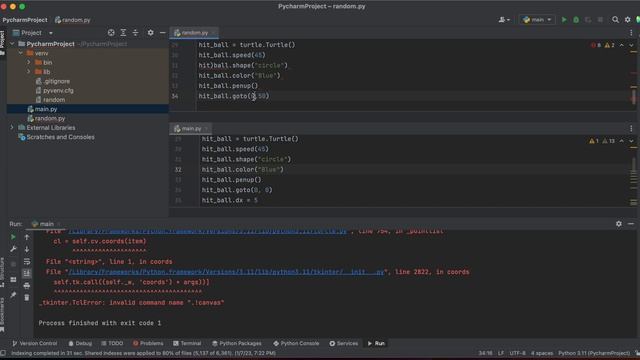Select pyvenv.cfg in project tree
The image size is (640, 360).
tap(54, 91)
